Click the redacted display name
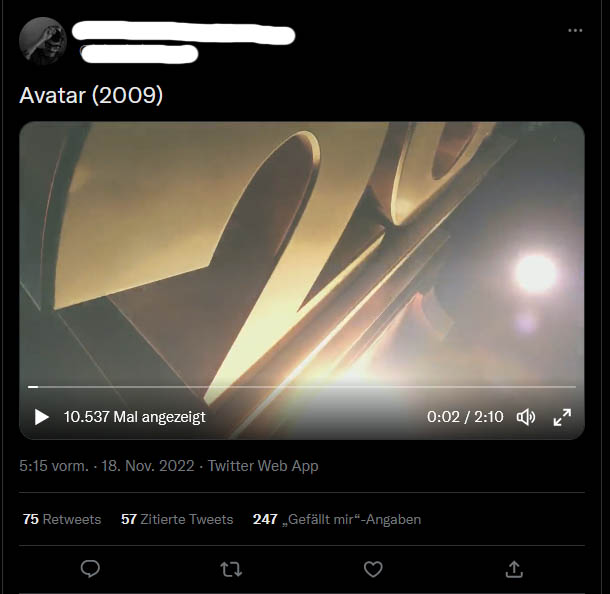The width and height of the screenshot is (610, 594). point(184,34)
